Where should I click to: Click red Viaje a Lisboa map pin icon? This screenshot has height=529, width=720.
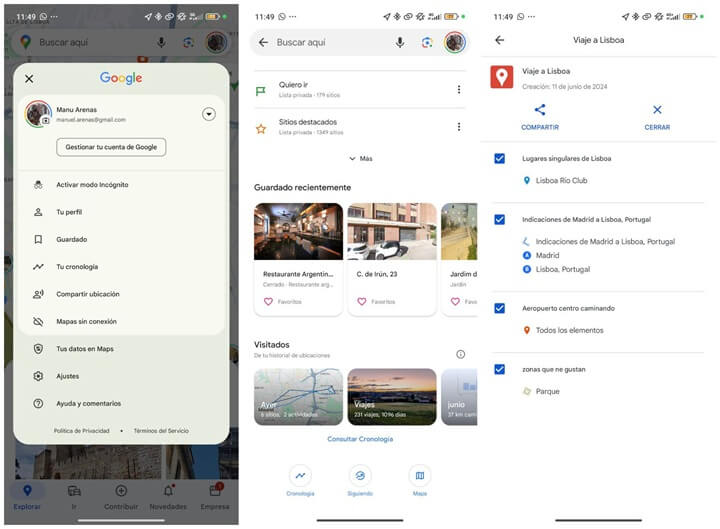[501, 77]
